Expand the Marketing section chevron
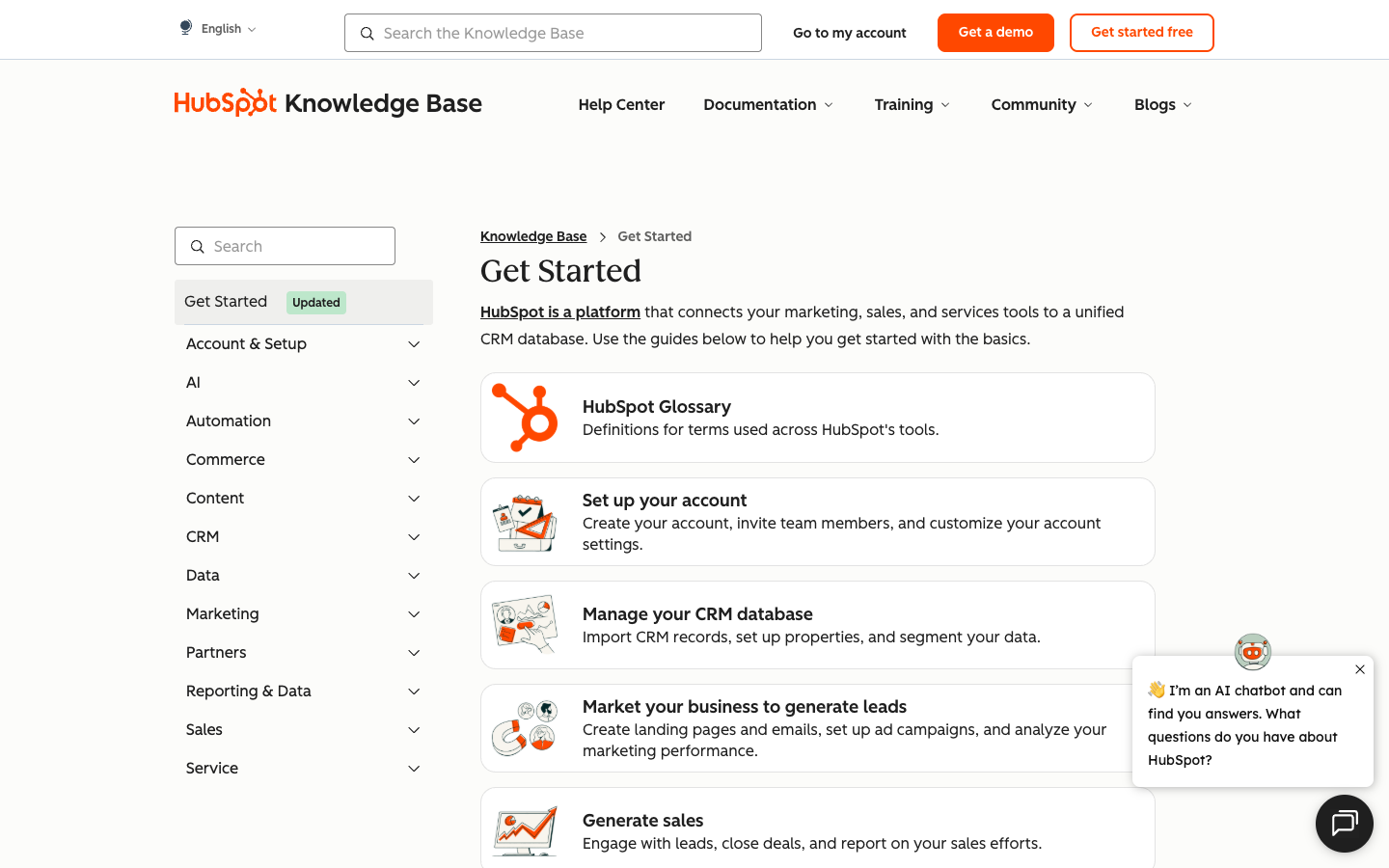Screen dimensions: 1389x868 pos(414,614)
